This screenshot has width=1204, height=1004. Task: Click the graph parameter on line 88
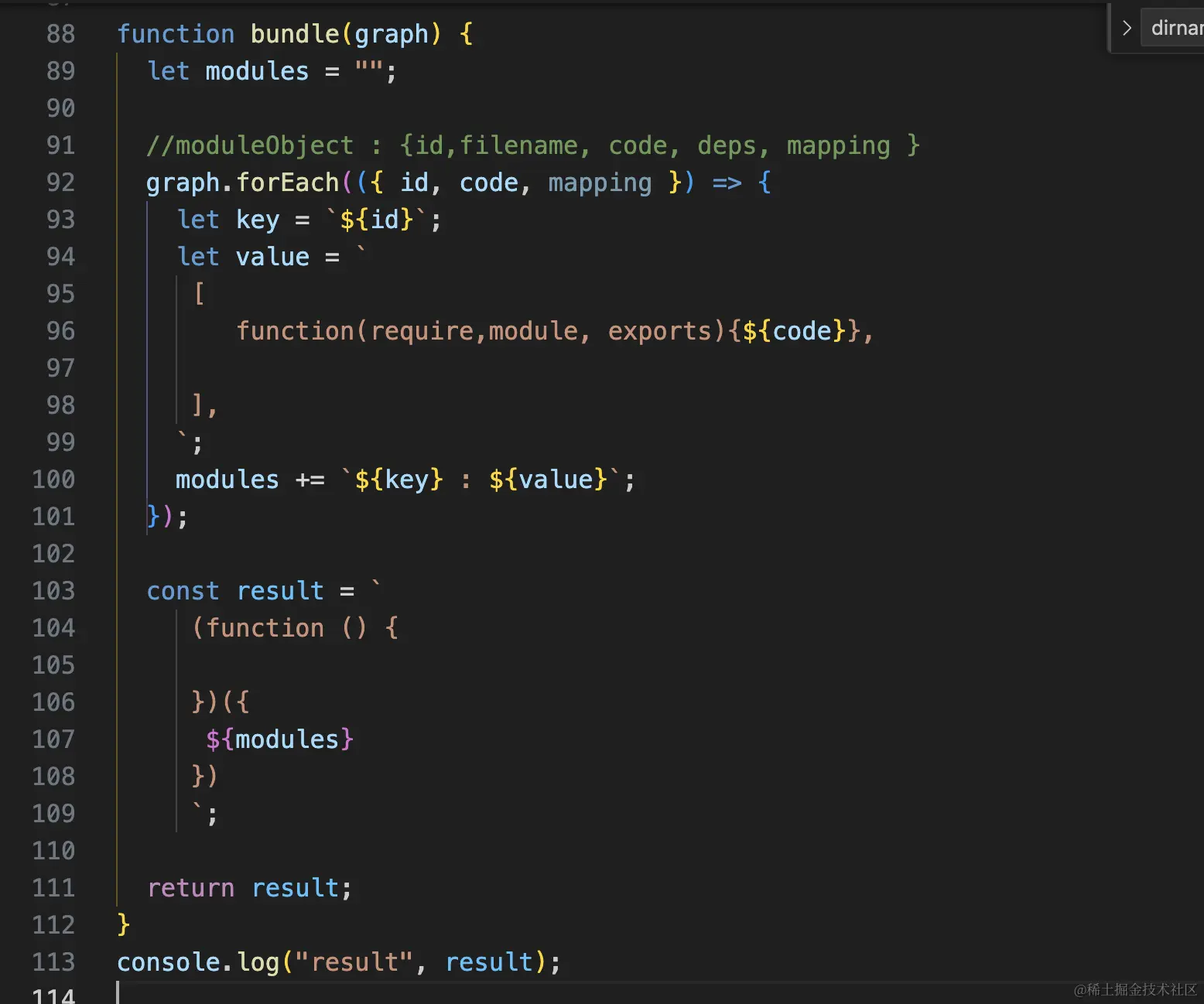coord(392,34)
